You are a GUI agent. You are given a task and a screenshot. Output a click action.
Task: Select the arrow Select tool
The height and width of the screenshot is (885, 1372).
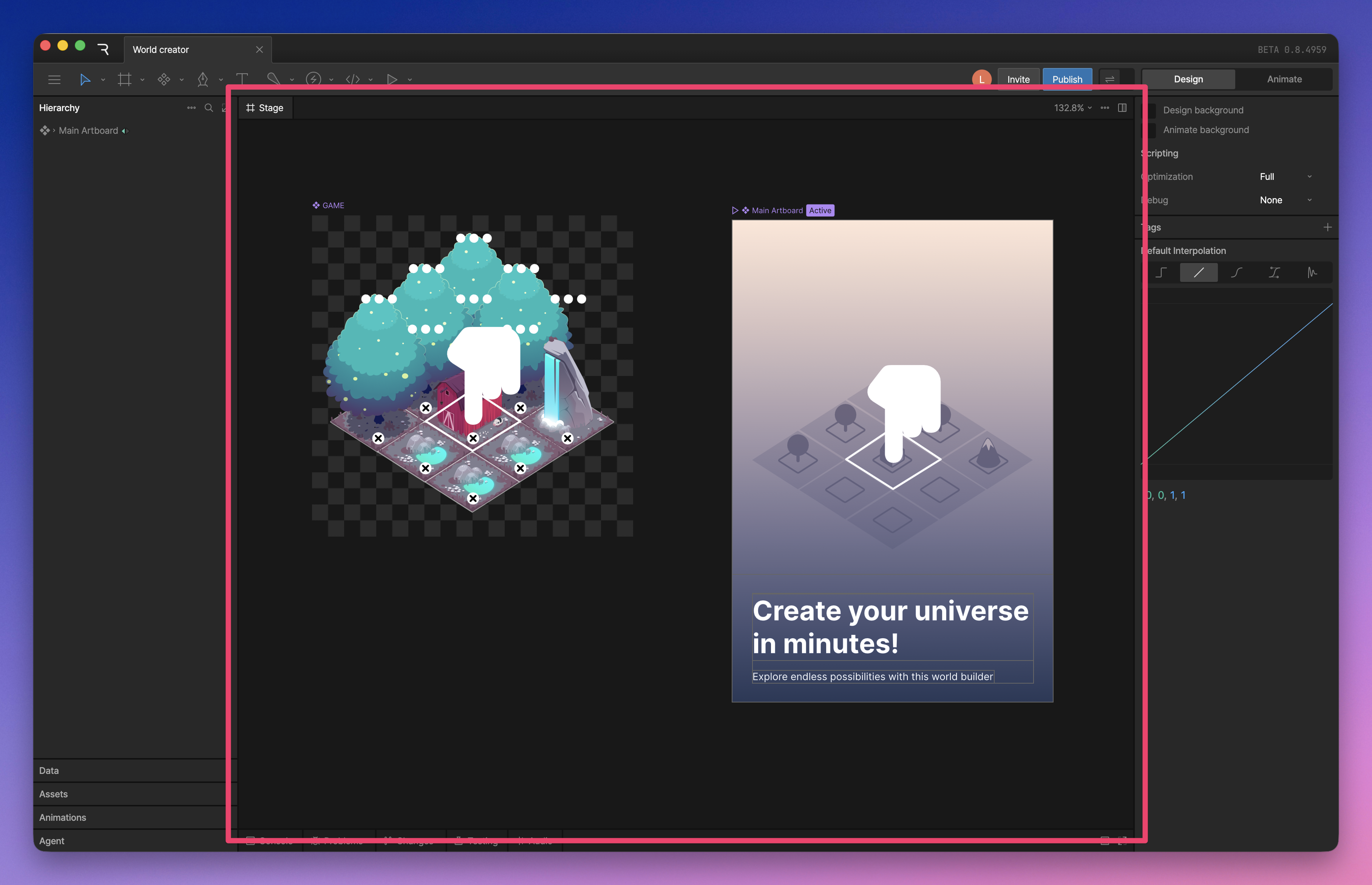pyautogui.click(x=85, y=79)
